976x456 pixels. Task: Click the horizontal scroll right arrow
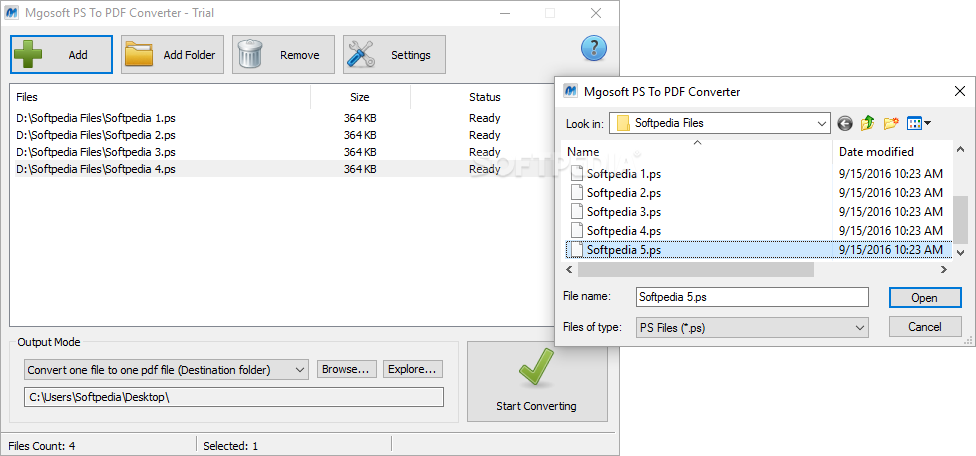[x=944, y=269]
